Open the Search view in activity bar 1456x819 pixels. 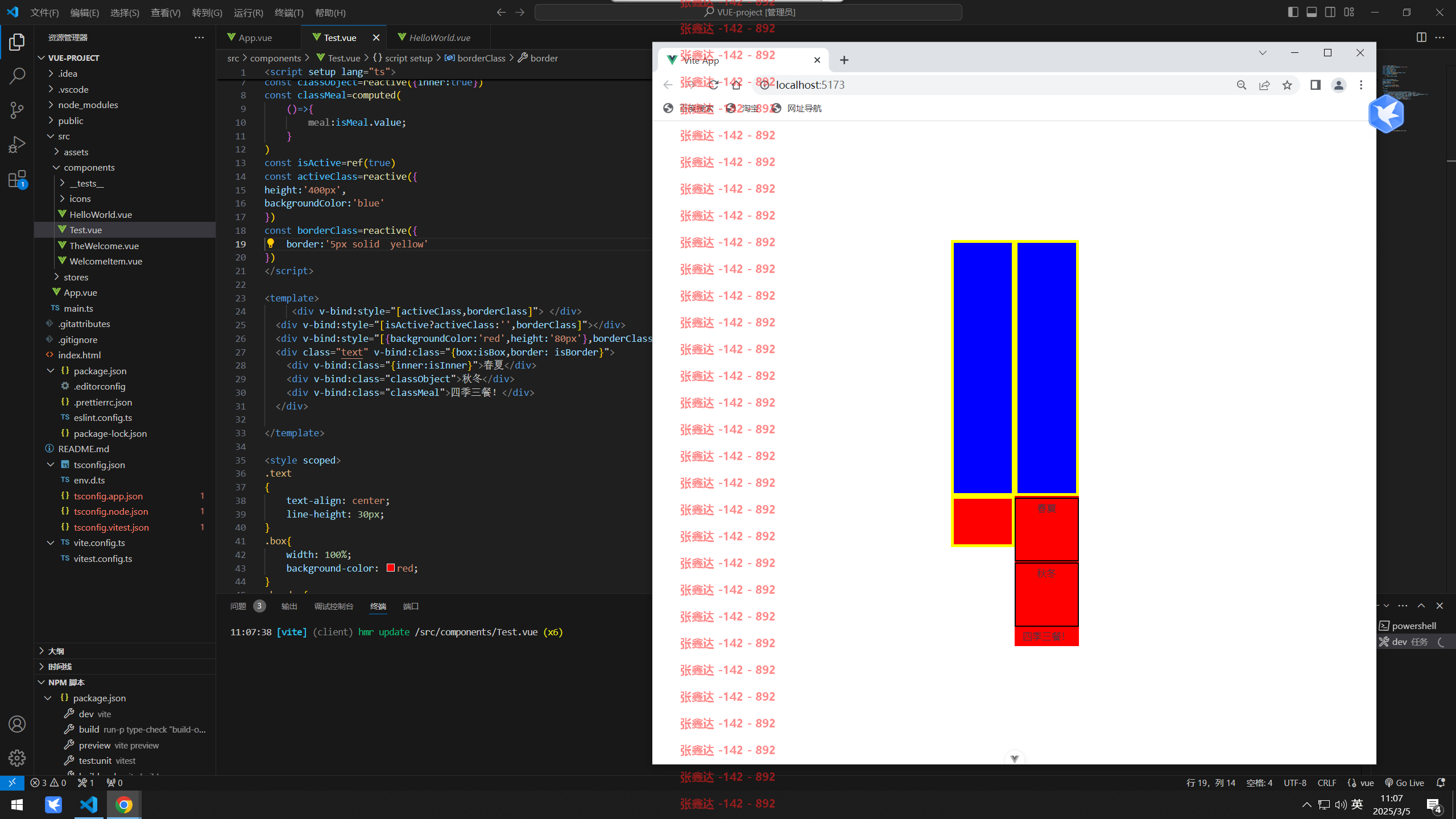tap(17, 76)
